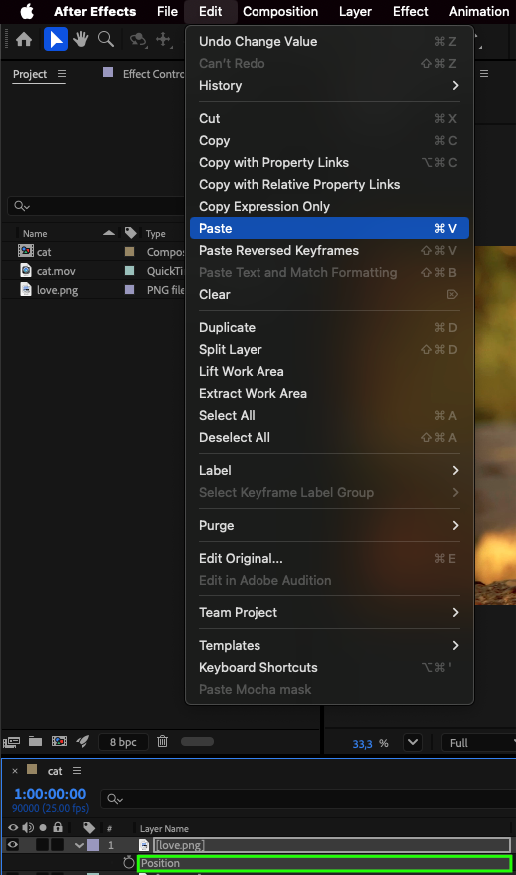Click the cat composition label color swatch

(129, 252)
